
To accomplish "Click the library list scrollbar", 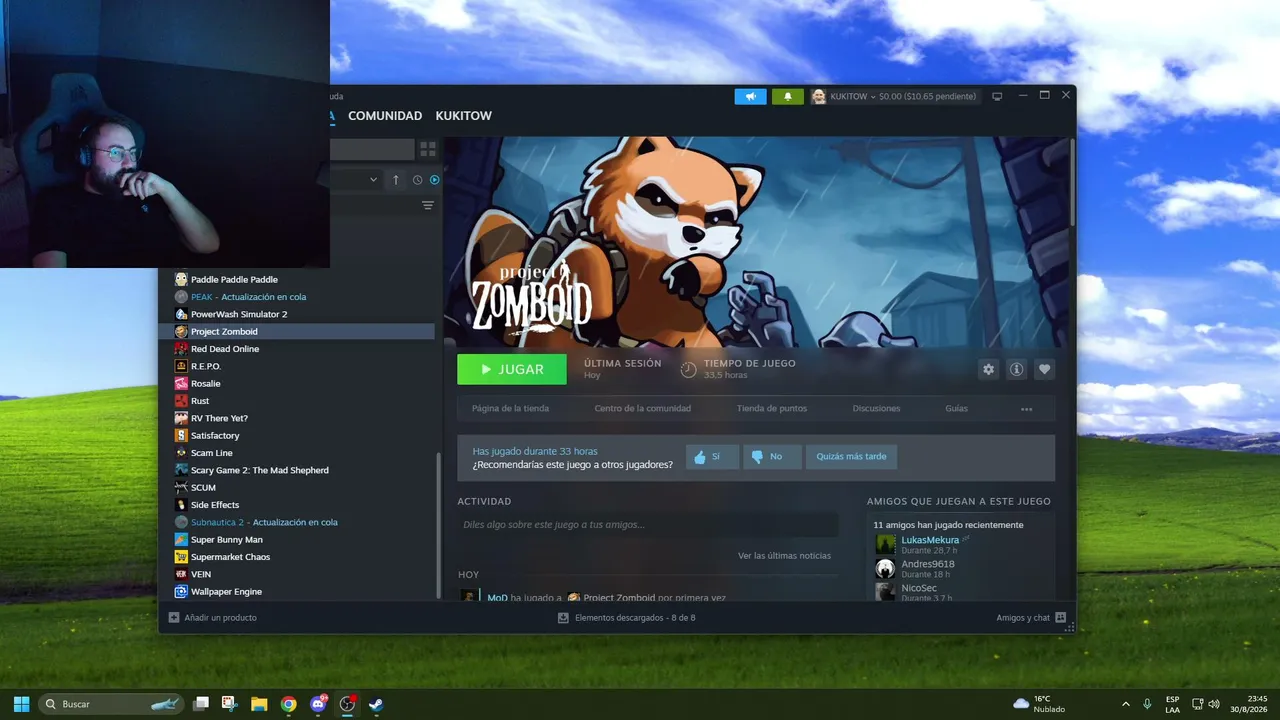I will (x=439, y=525).
